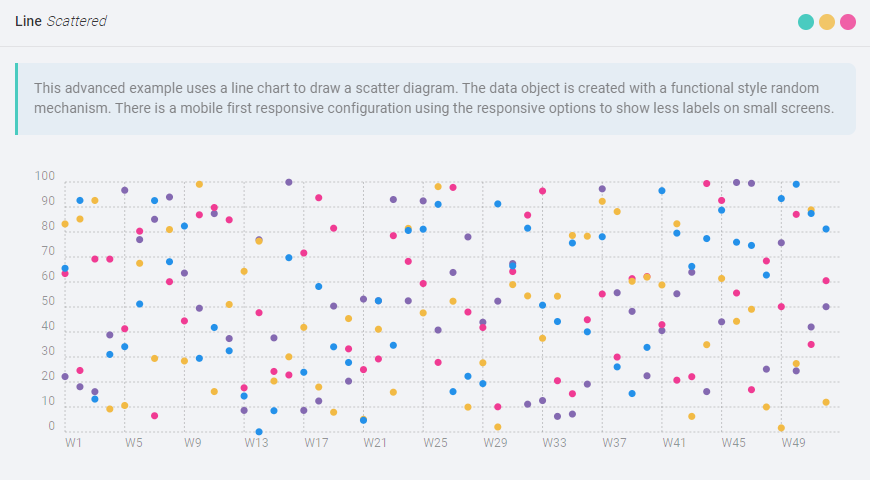Click the "Line Scattered" chart title
The image size is (870, 480).
click(x=61, y=21)
